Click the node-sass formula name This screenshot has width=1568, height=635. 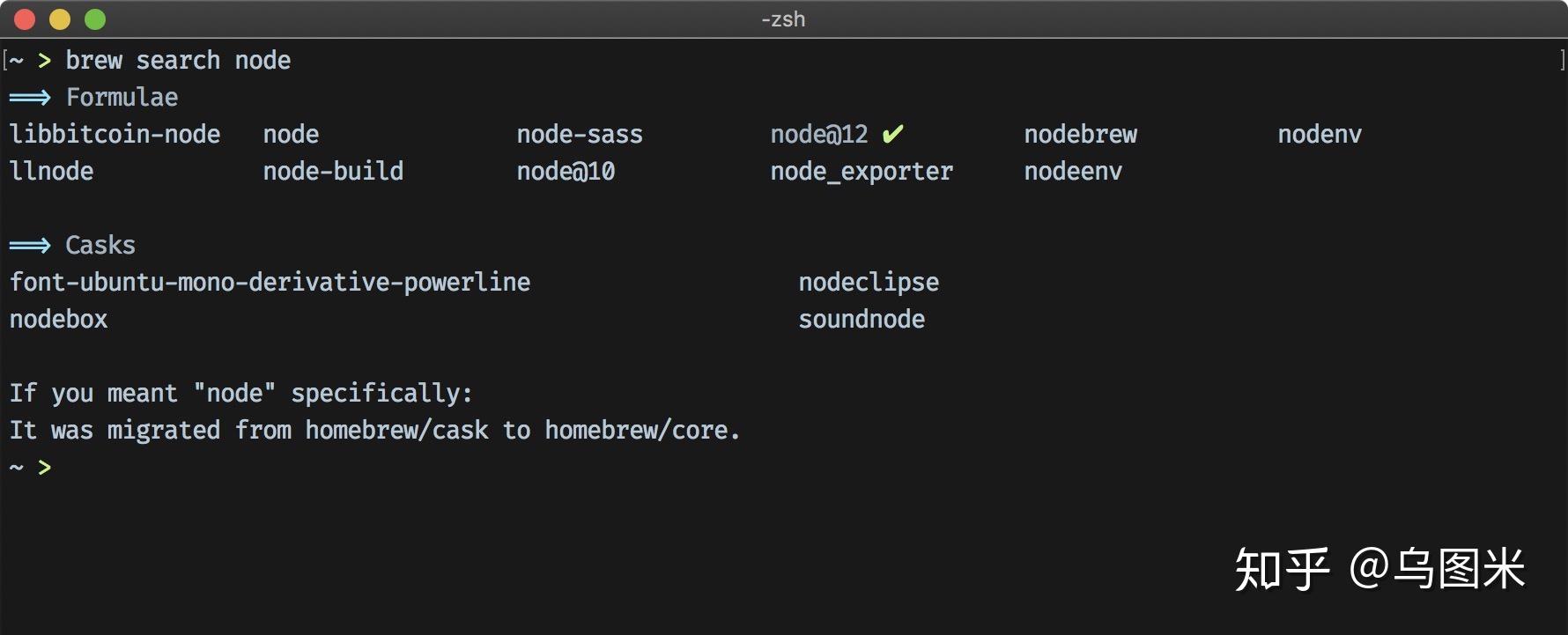[579, 135]
